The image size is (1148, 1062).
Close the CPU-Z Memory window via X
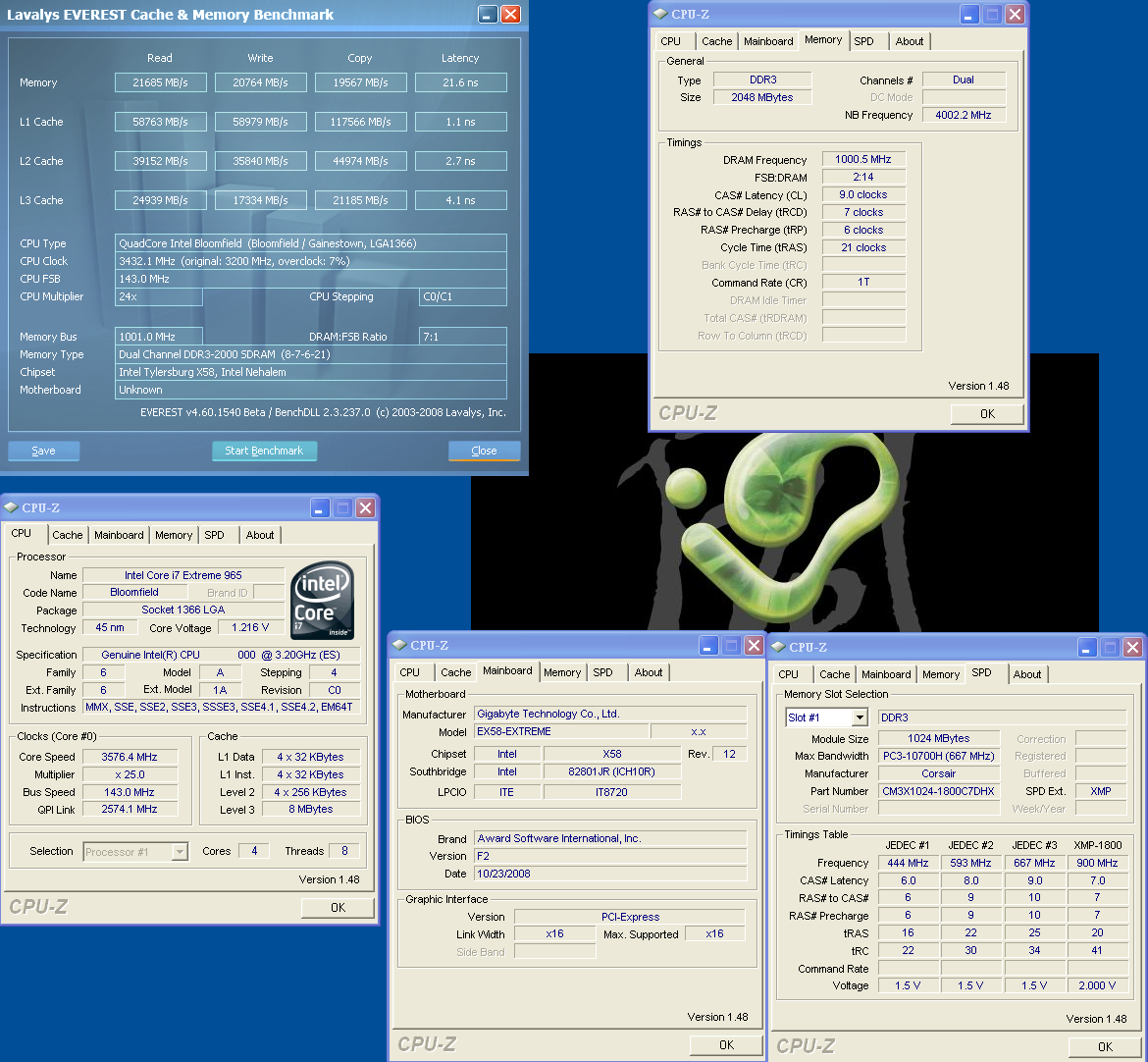[1015, 14]
